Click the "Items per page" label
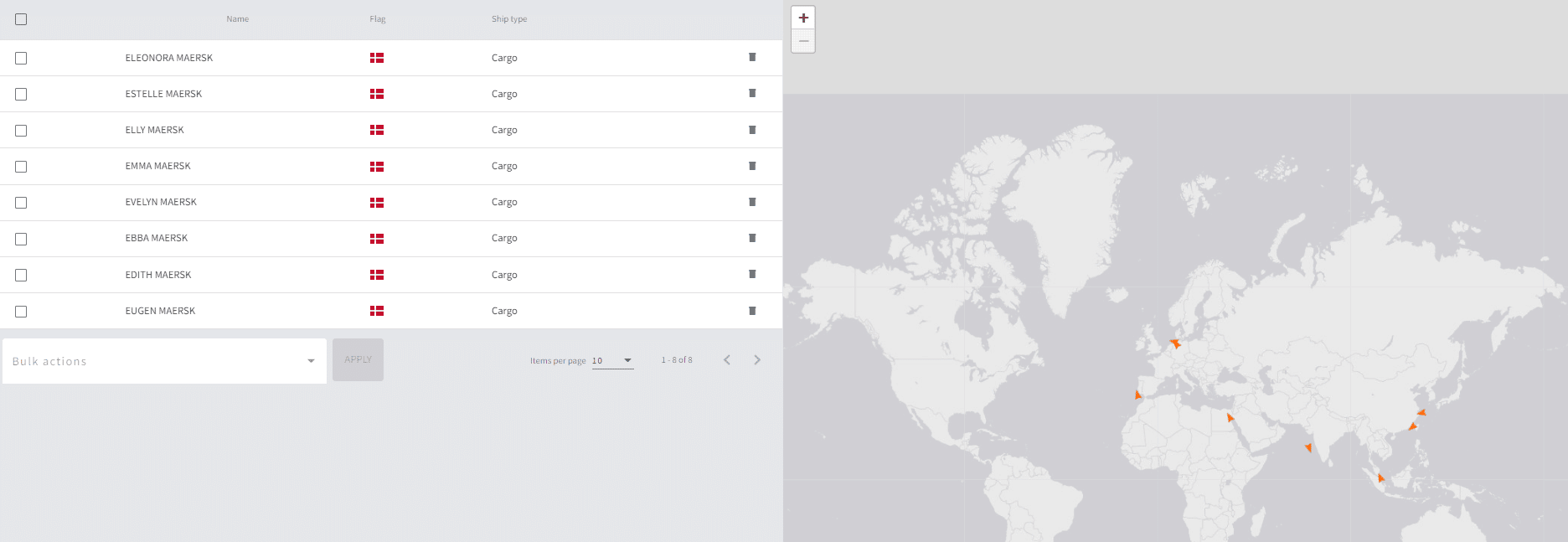 pos(558,361)
